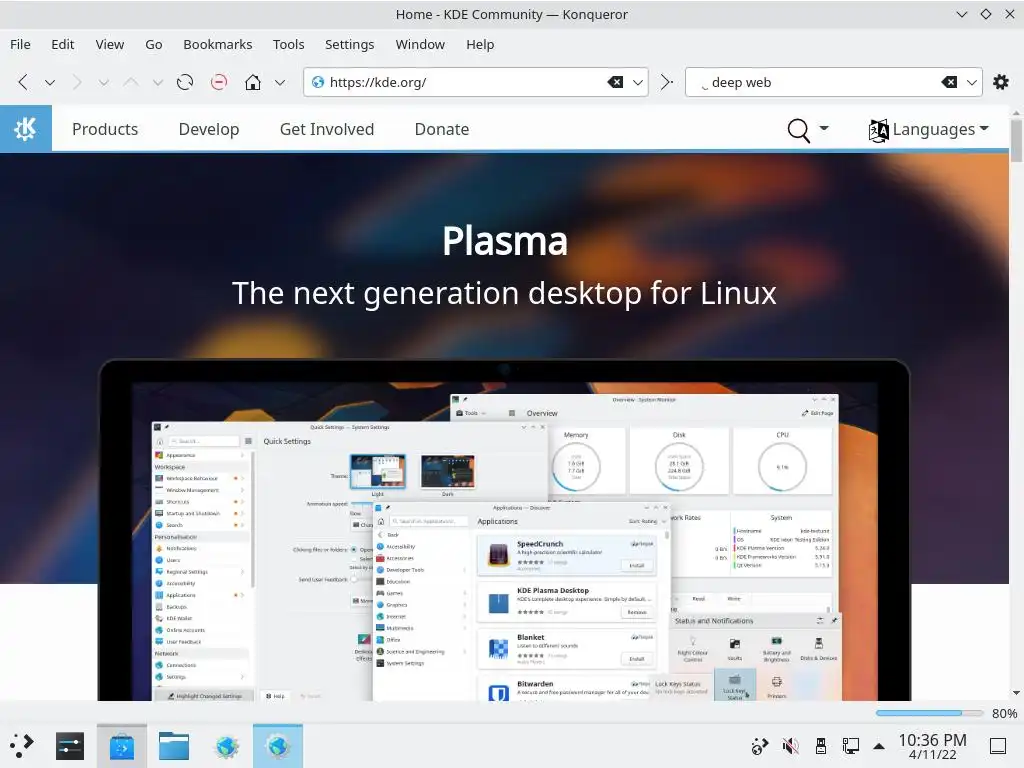Expand the website search dropdown caret
This screenshot has width=1024, height=768.
tap(824, 128)
